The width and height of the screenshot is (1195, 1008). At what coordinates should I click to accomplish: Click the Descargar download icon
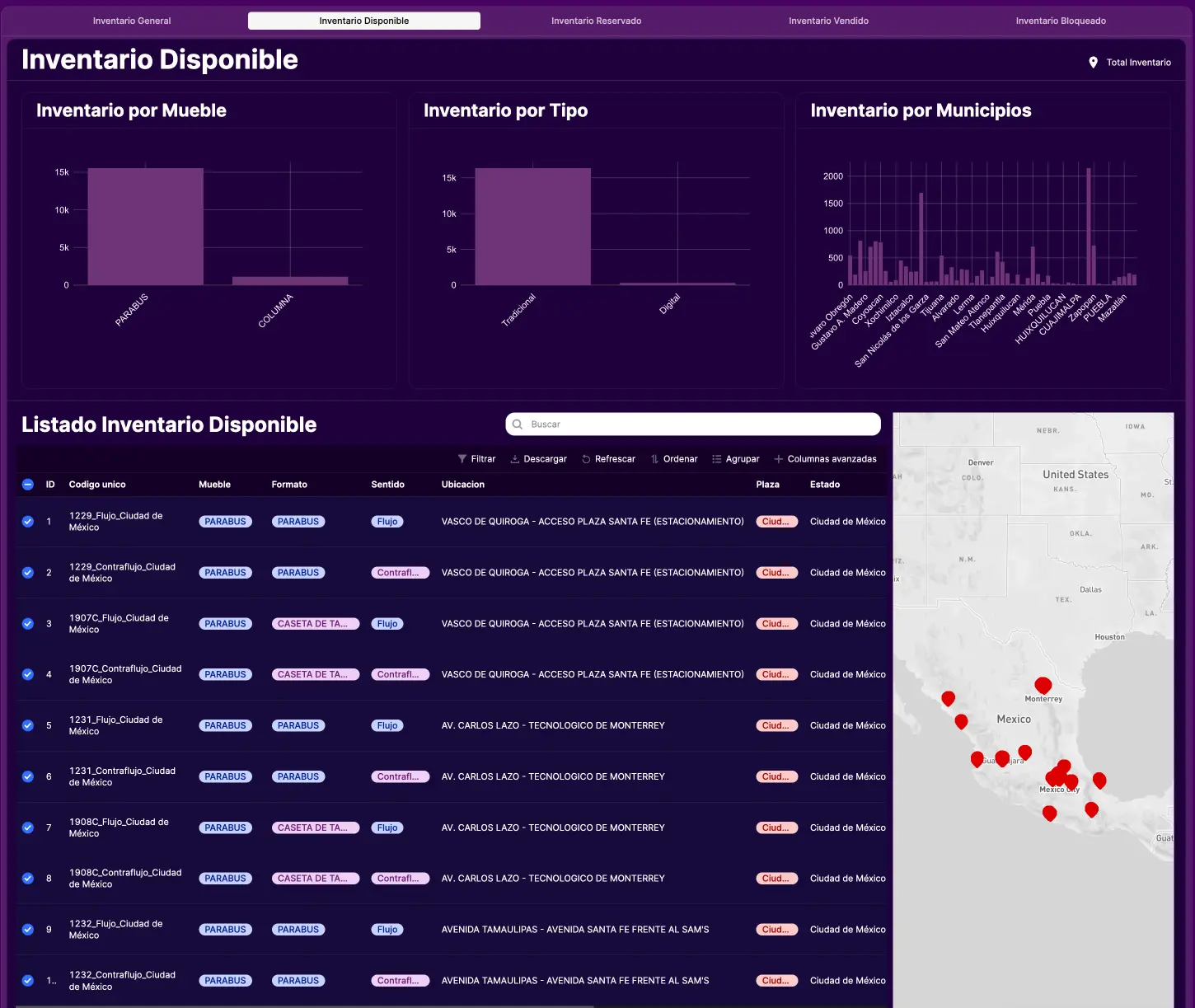(x=515, y=459)
